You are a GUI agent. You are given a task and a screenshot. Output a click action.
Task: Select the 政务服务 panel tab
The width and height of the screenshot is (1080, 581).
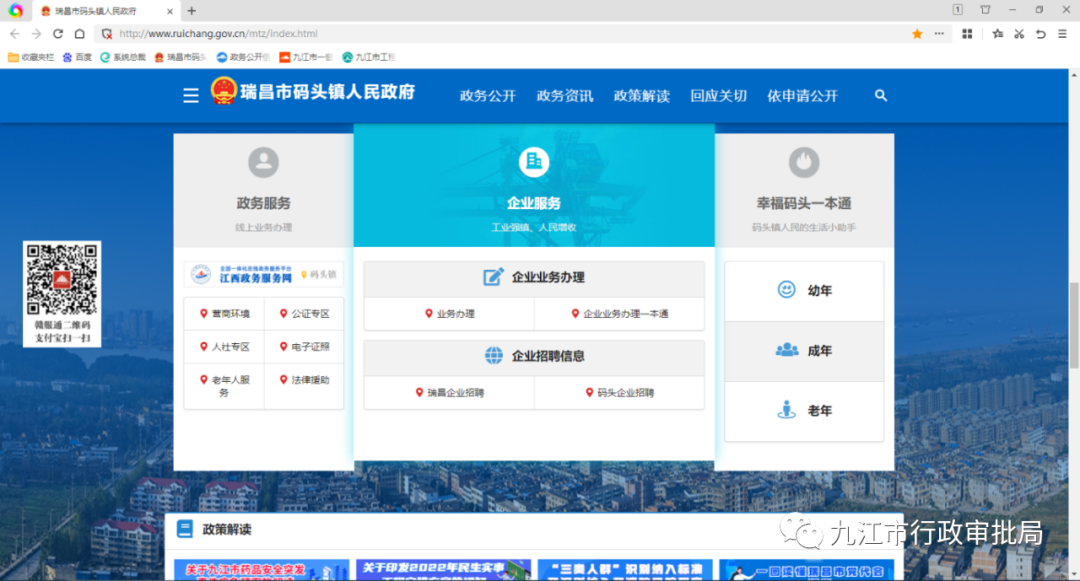point(263,190)
